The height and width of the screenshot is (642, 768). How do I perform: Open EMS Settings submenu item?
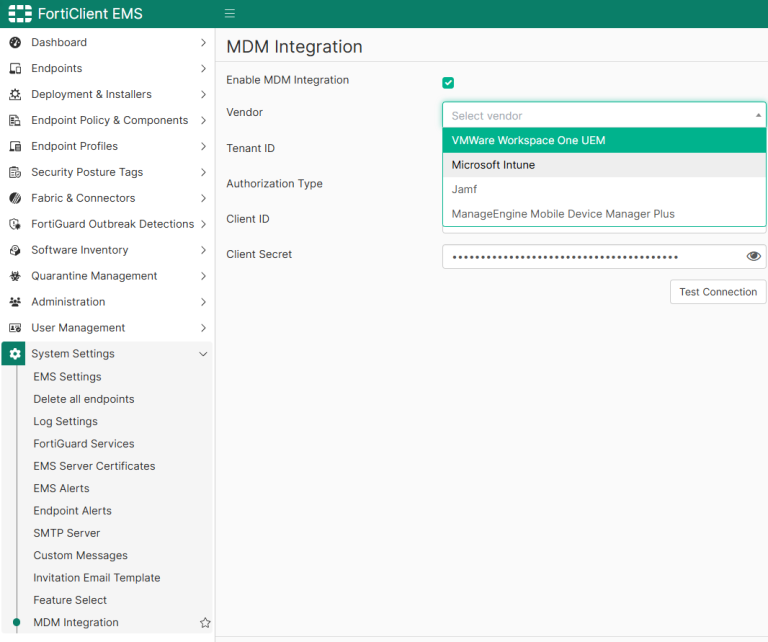(x=67, y=377)
